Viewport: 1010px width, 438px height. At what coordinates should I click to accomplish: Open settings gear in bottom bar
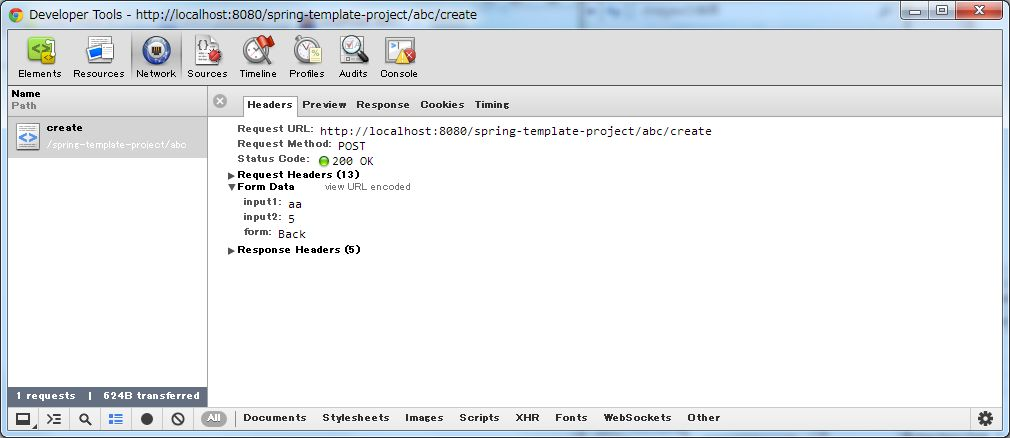click(985, 418)
